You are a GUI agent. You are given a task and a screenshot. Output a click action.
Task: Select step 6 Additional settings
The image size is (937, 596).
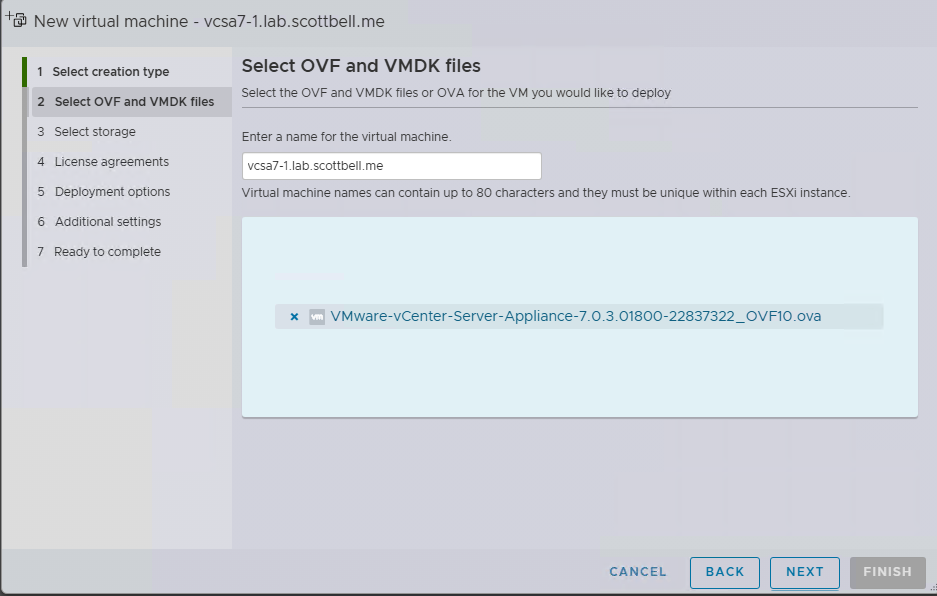[107, 222]
